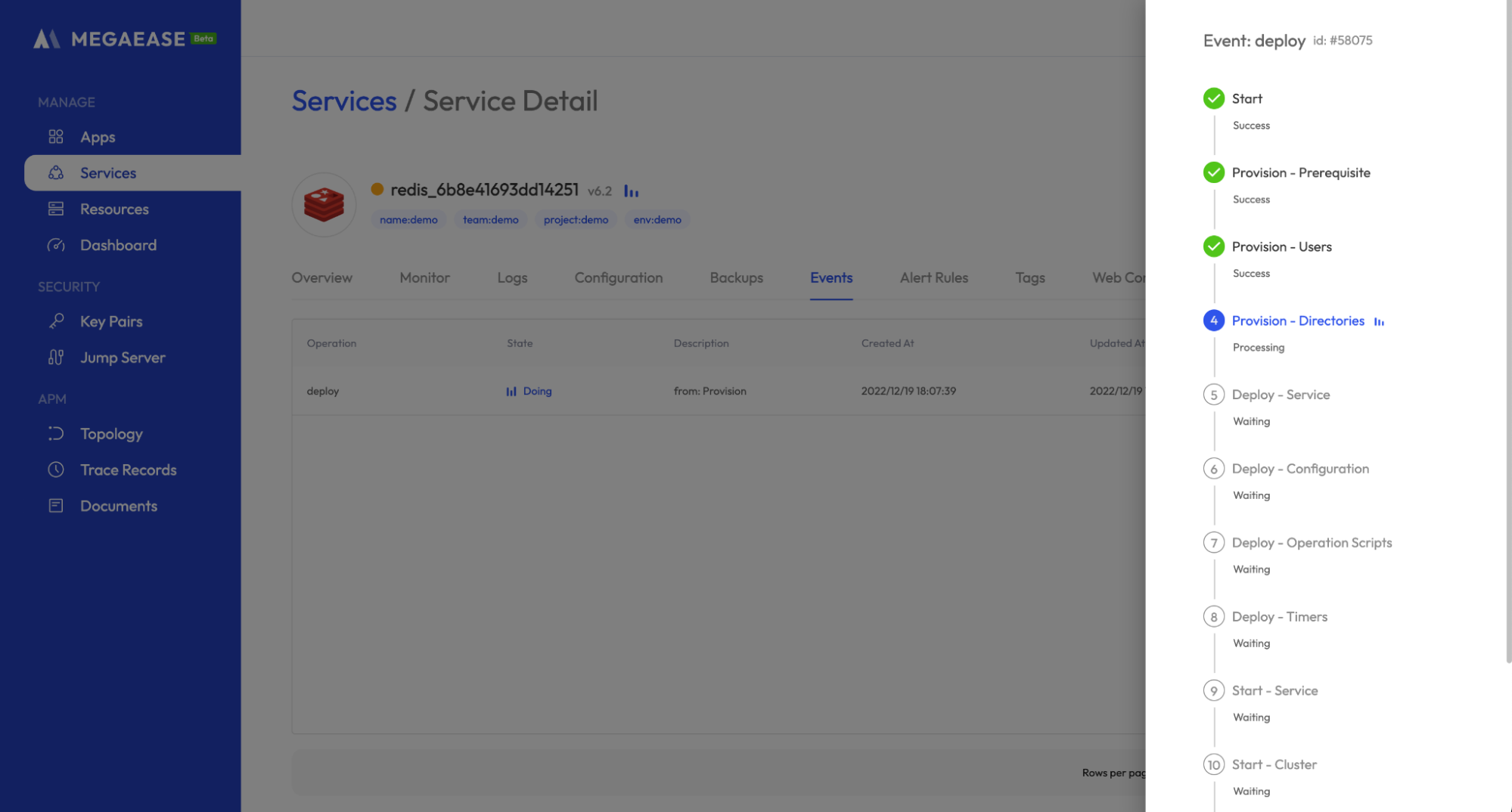Click the step 10 circle for Start - Cluster

[x=1214, y=764]
